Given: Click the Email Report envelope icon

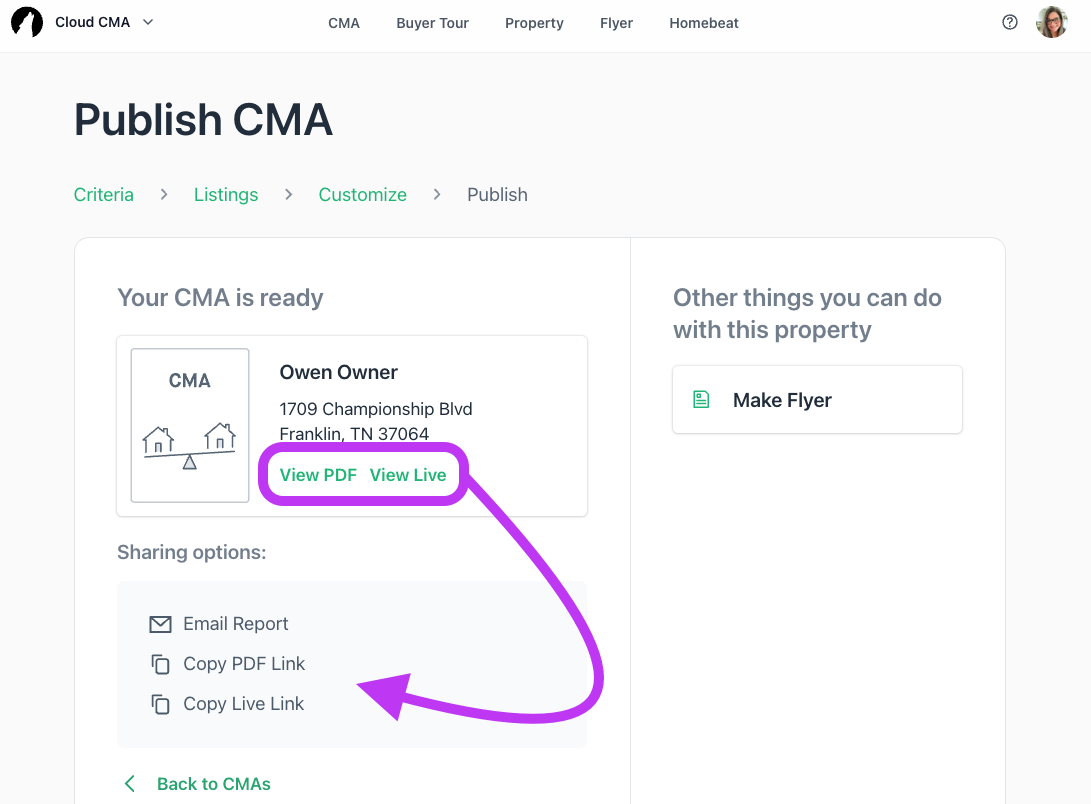Looking at the screenshot, I should pos(161,623).
